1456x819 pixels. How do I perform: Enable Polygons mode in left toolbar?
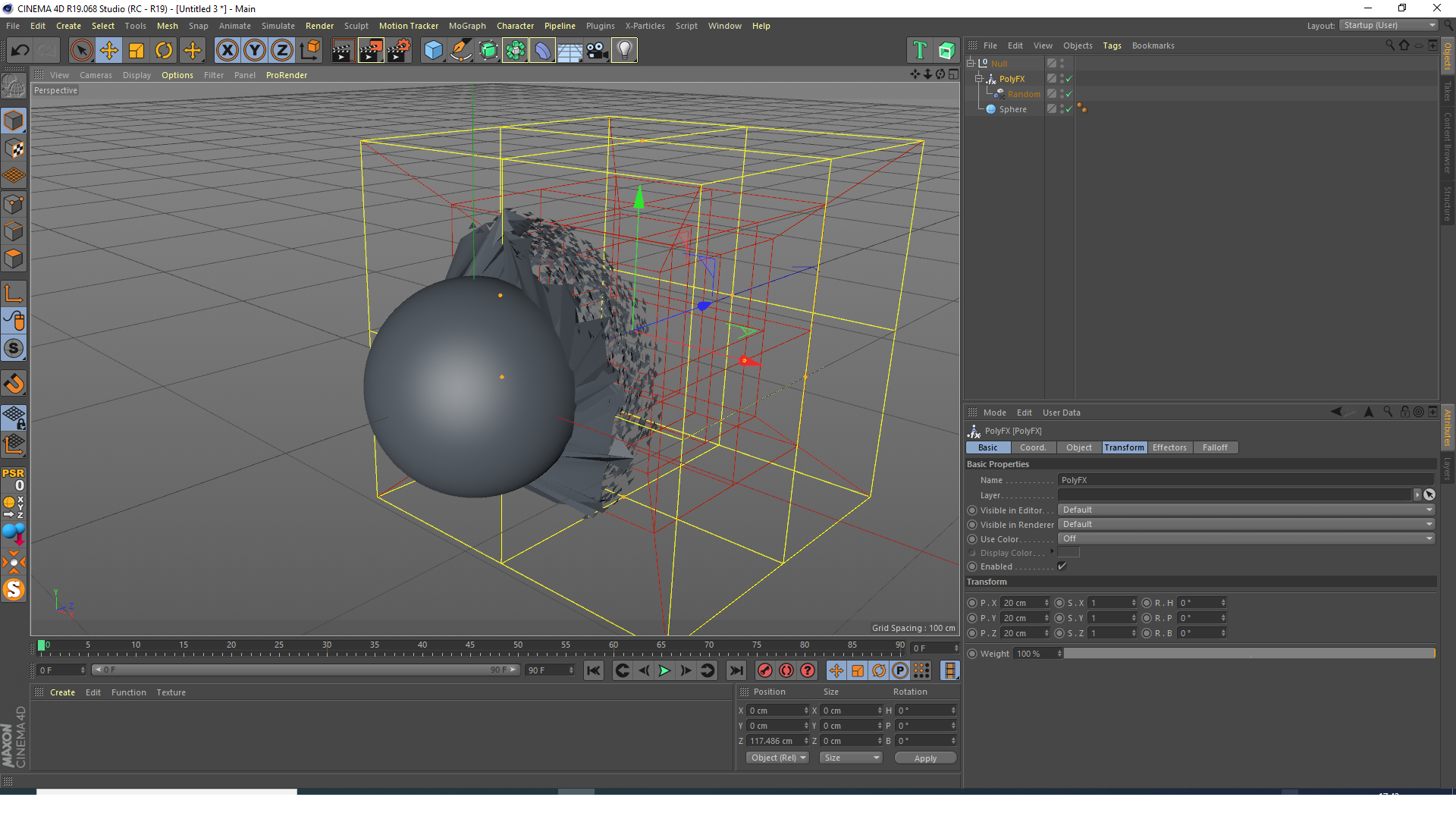pyautogui.click(x=14, y=259)
